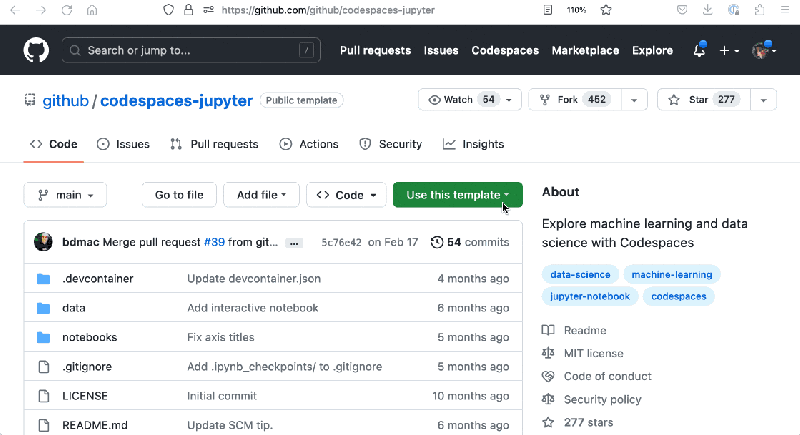The width and height of the screenshot is (800, 435).
Task: Click the shield tracking protection icon
Action: (168, 10)
